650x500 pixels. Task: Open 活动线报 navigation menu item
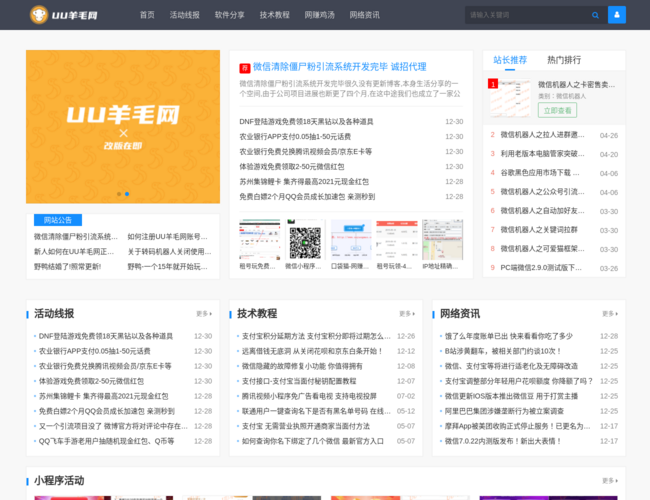[184, 15]
